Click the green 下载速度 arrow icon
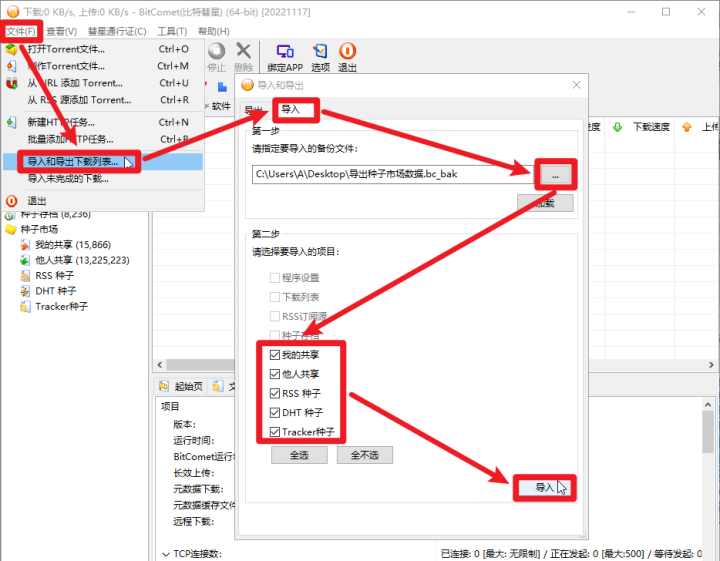The image size is (720, 561). pos(618,127)
